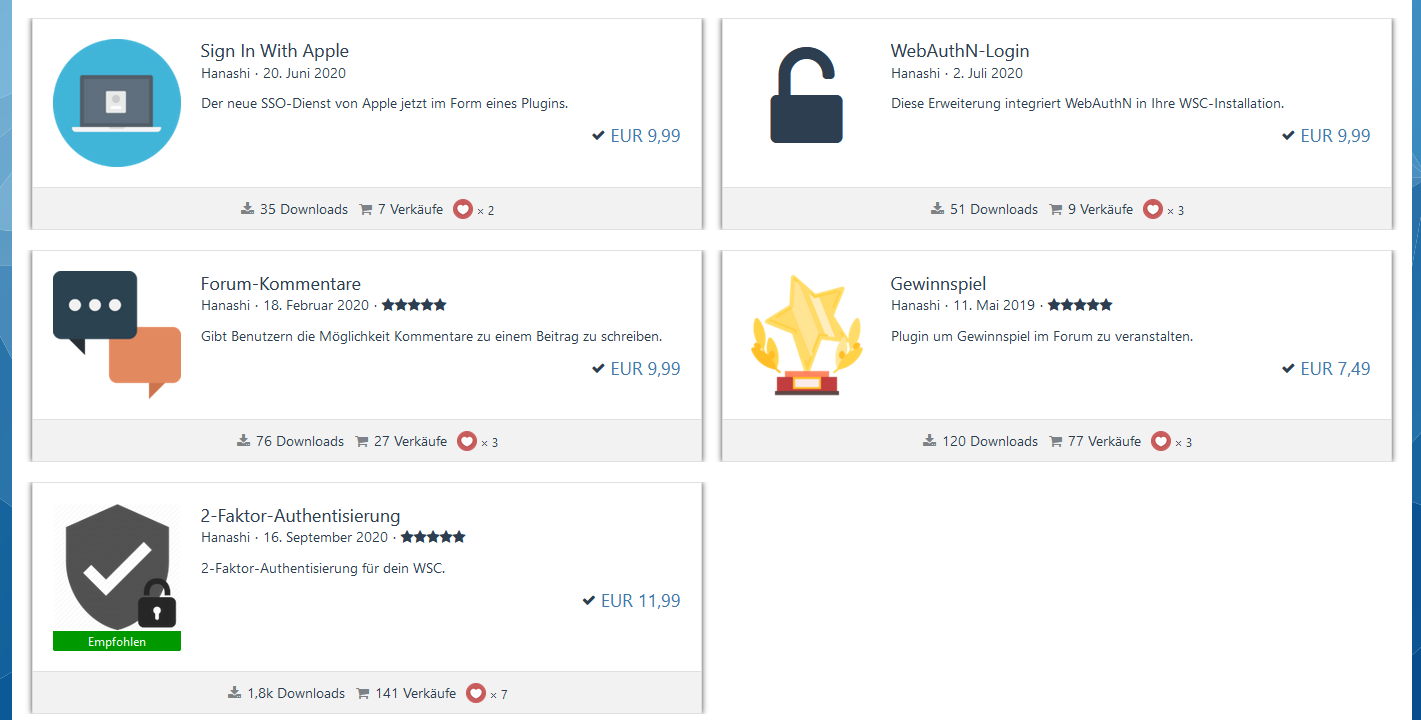Click the Sign In With Apple laptop icon
The width and height of the screenshot is (1421, 720).
pyautogui.click(x=117, y=103)
